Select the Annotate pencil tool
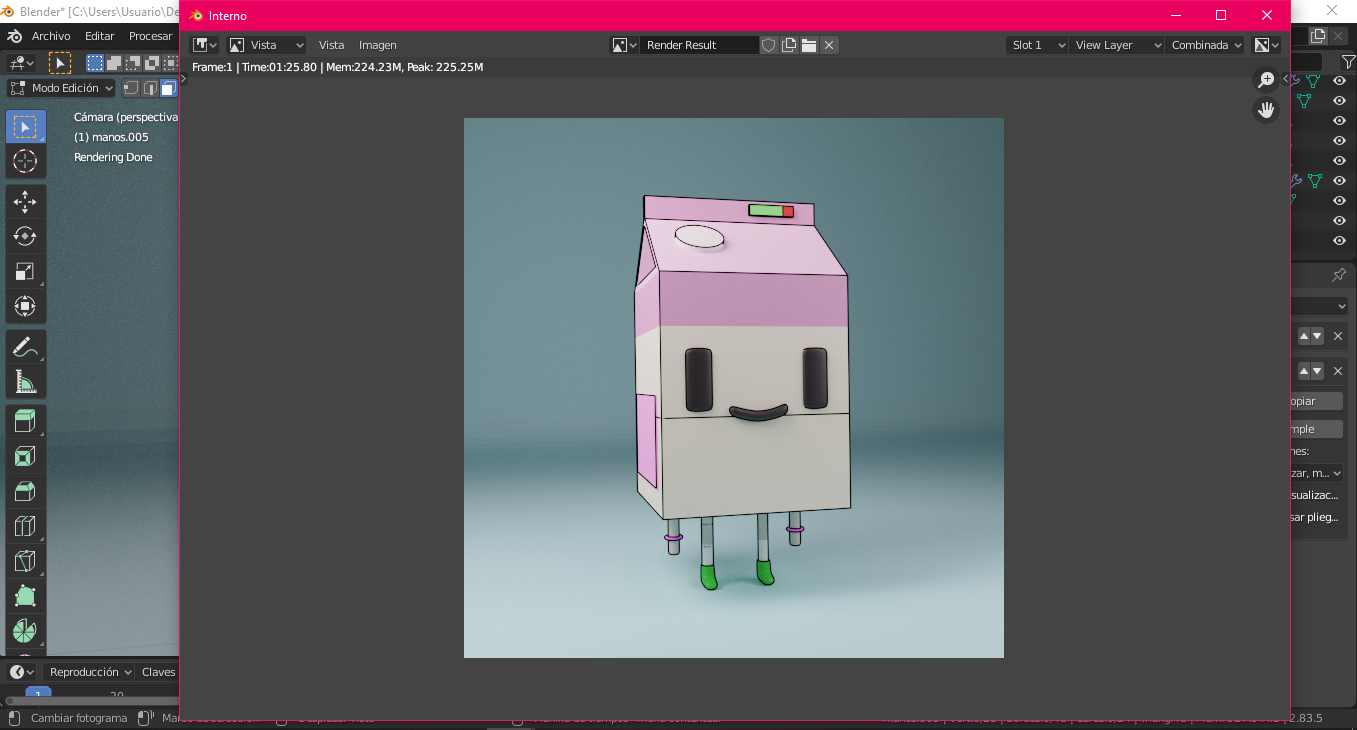 [25, 347]
